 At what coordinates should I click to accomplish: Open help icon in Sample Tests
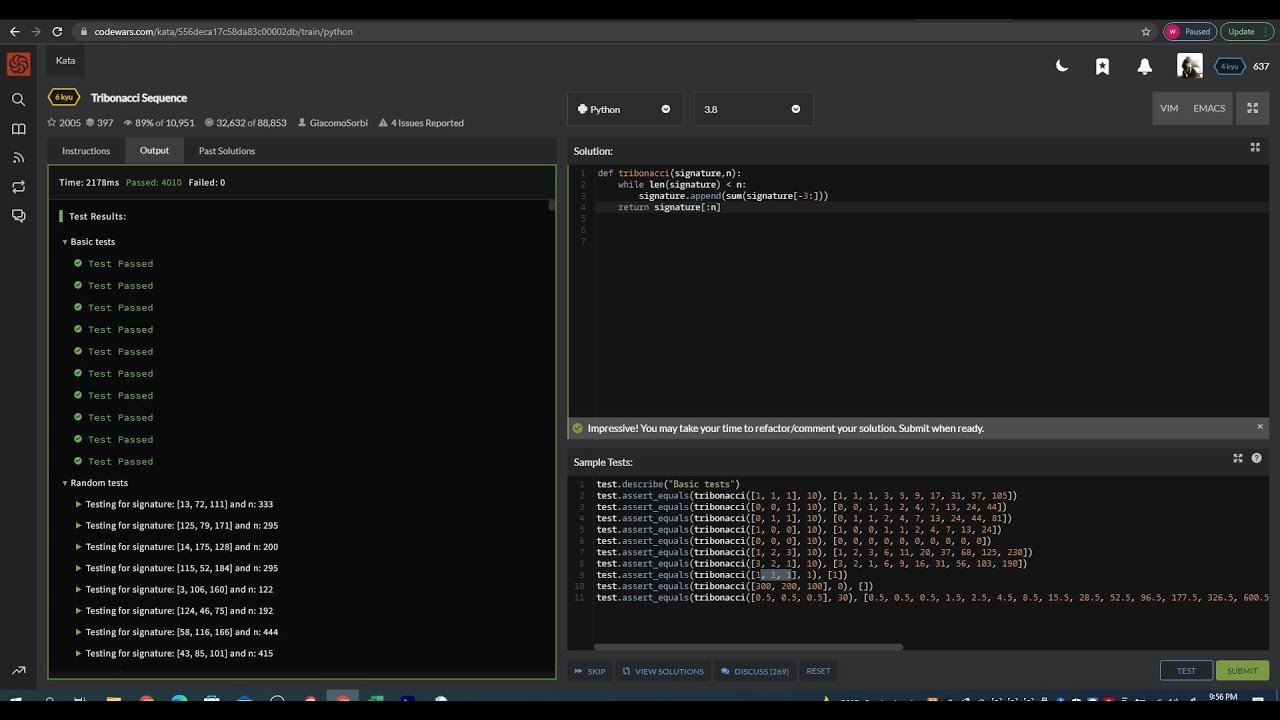pos(1257,459)
